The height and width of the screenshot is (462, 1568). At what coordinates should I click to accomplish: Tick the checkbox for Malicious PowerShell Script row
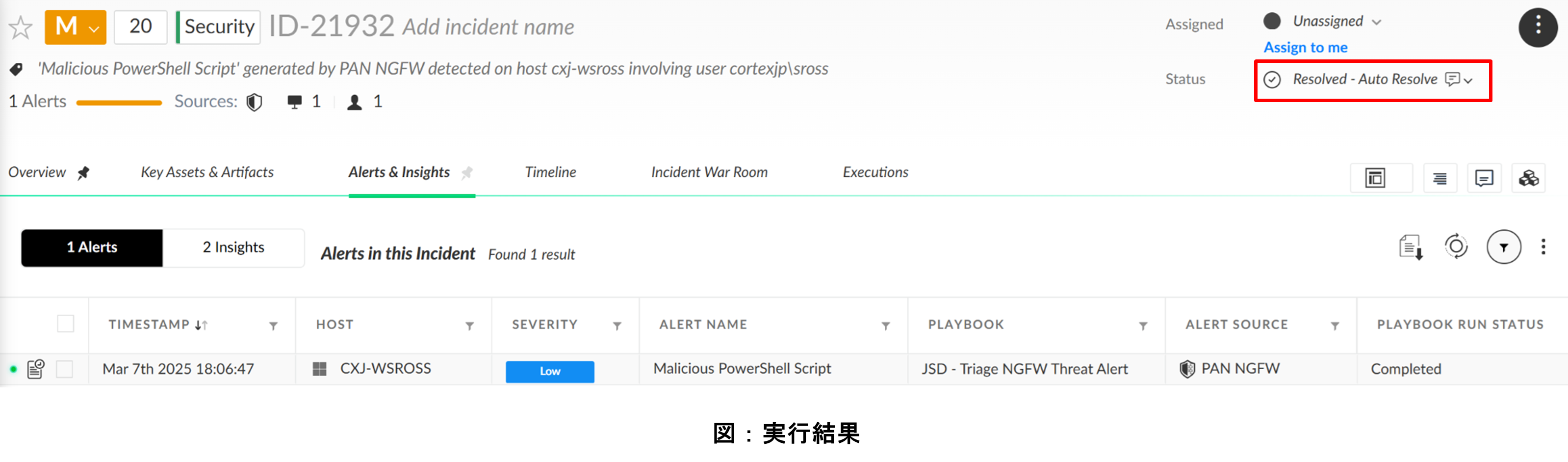65,369
